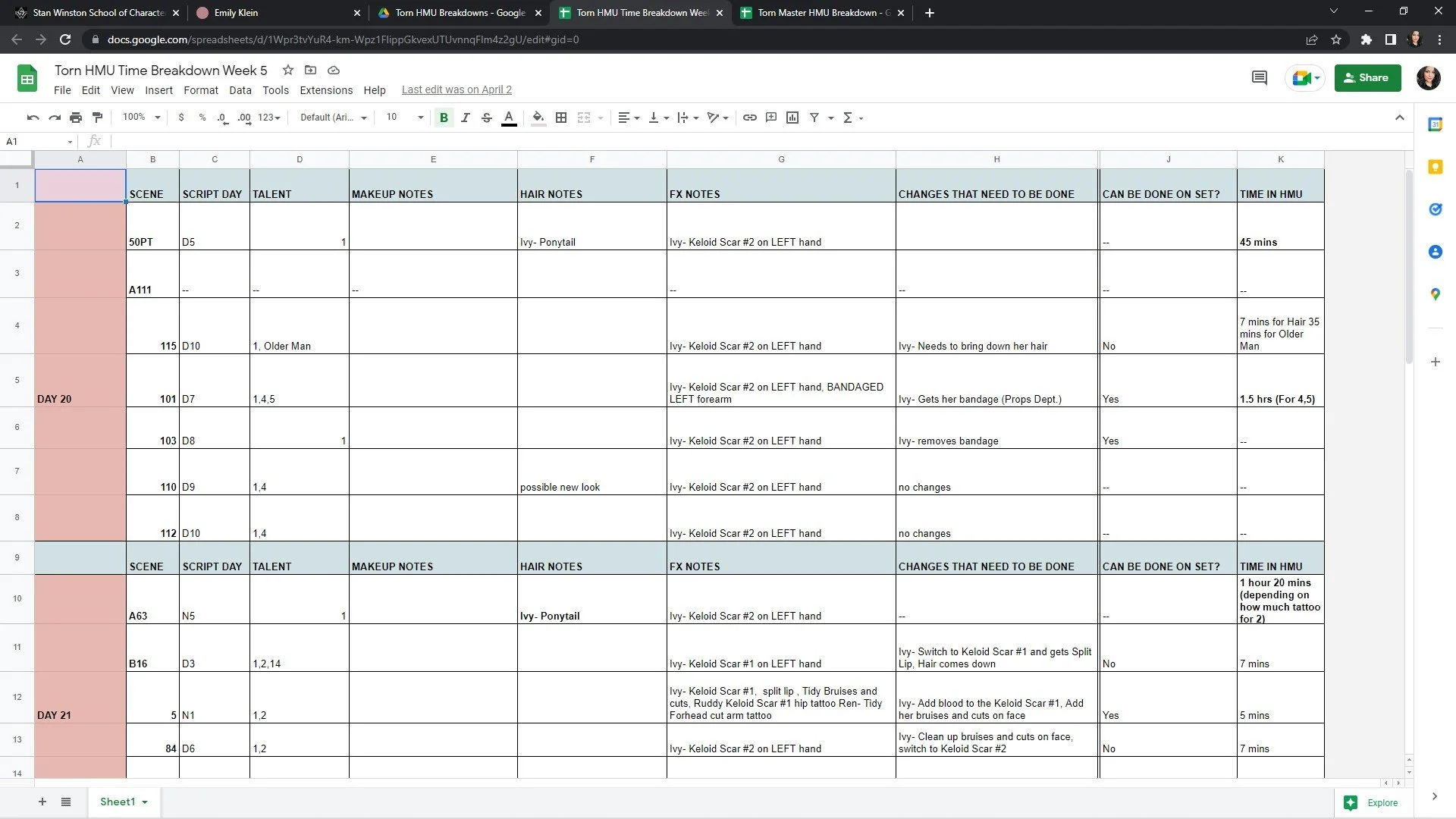Screen dimensions: 1456x819
Task: Insert a chart from toolbar
Action: pyautogui.click(x=792, y=118)
